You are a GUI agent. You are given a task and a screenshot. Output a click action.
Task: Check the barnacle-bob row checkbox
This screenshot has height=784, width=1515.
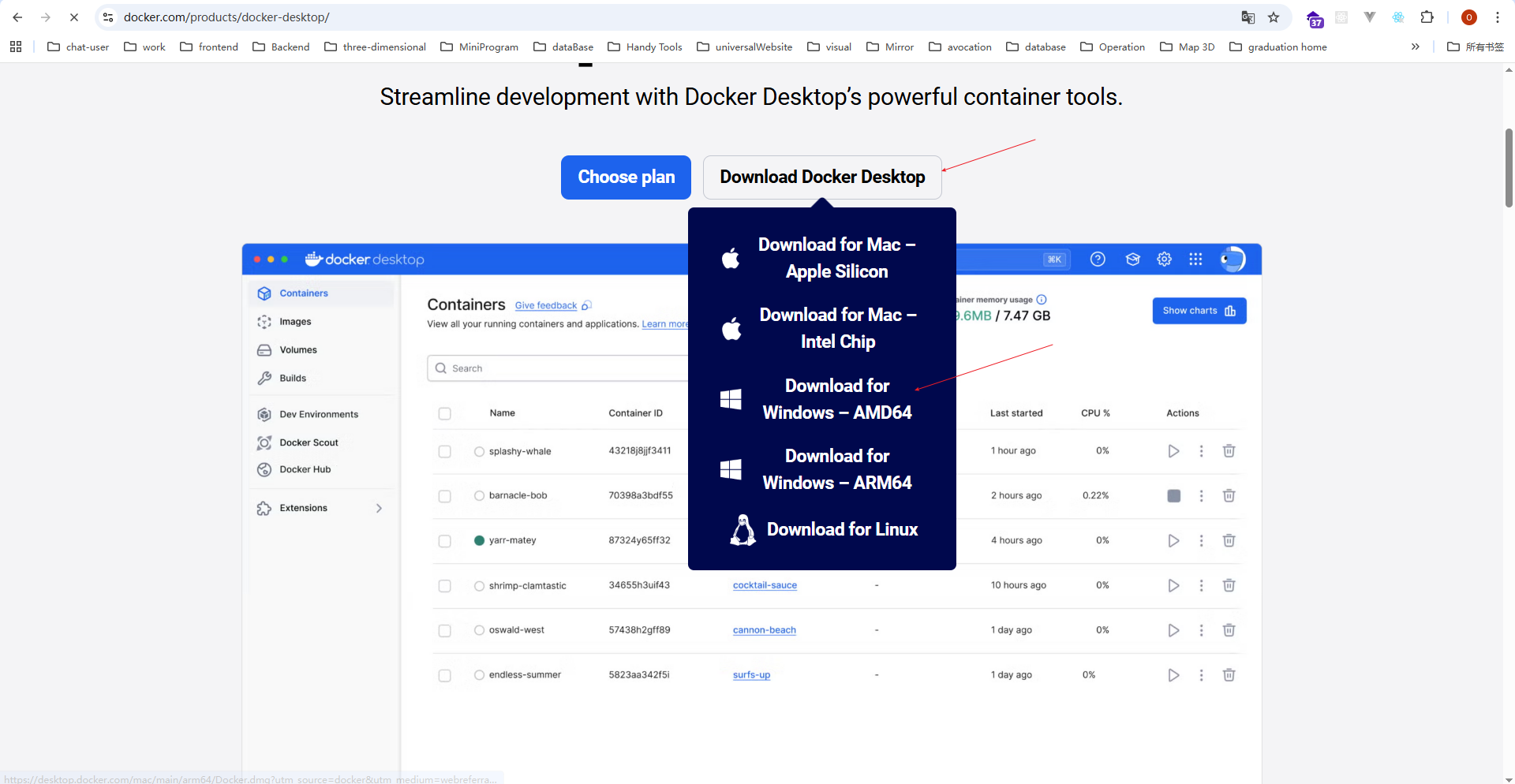[445, 496]
